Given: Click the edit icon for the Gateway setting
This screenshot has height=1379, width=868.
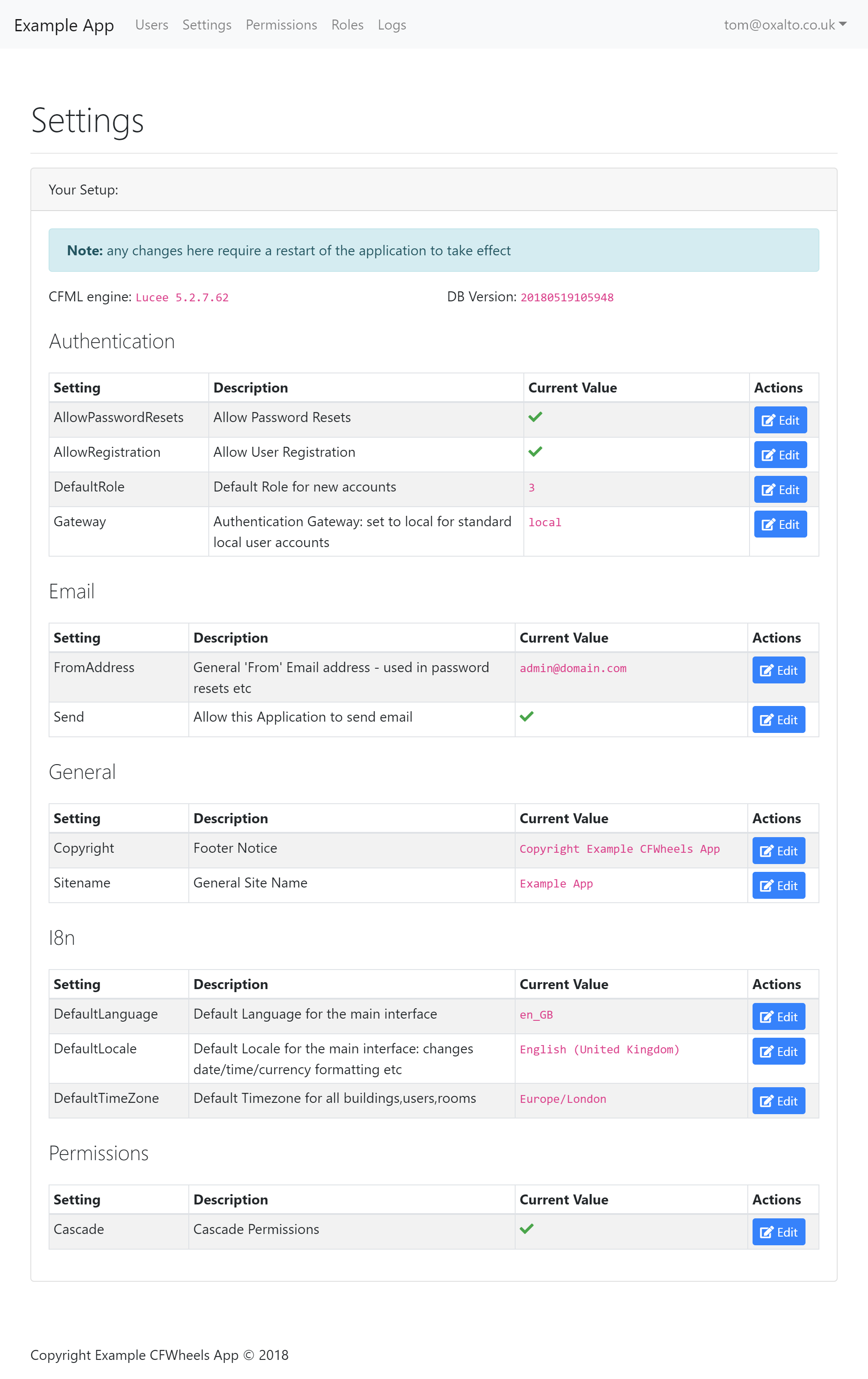Looking at the screenshot, I should 768,525.
